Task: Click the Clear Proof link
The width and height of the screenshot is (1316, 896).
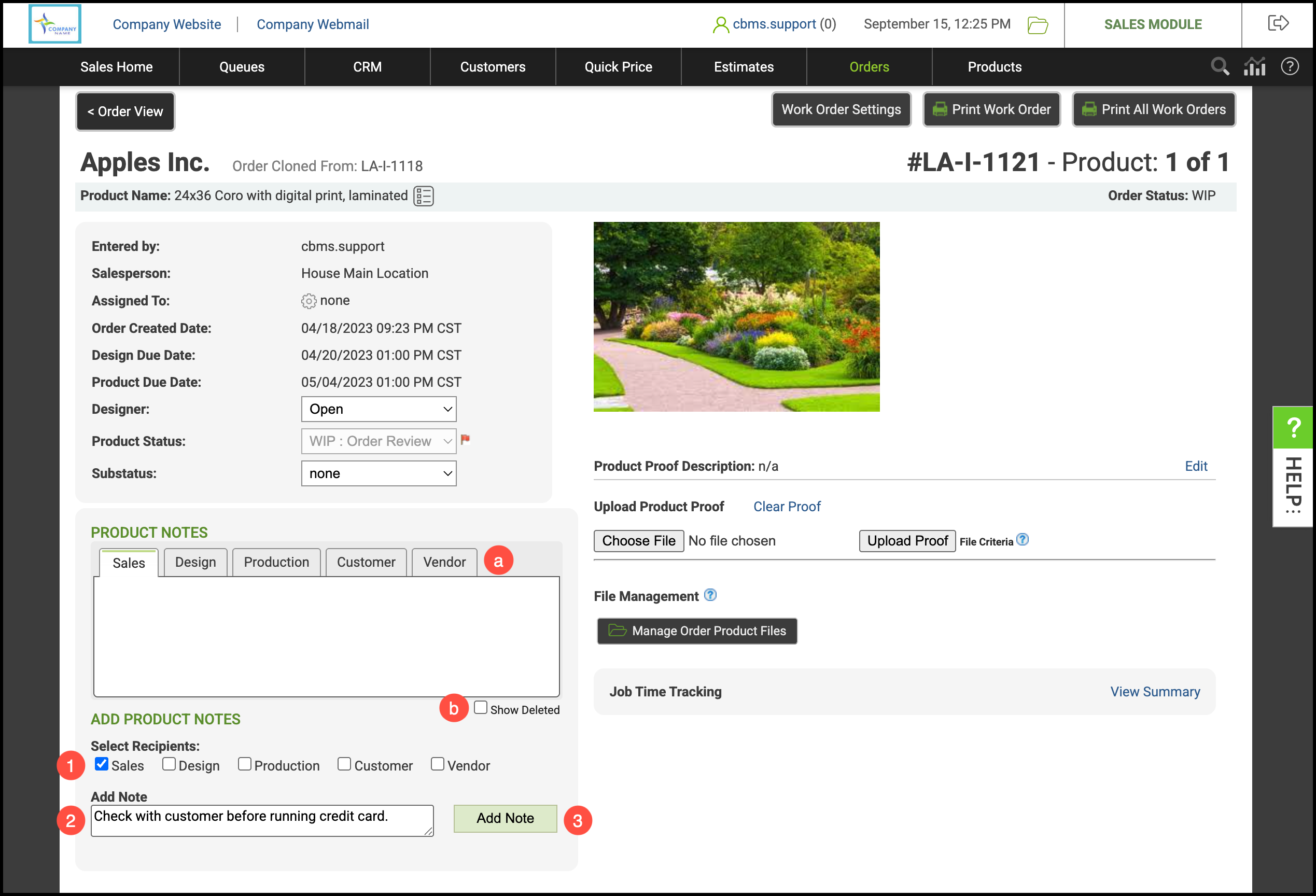Action: tap(786, 507)
